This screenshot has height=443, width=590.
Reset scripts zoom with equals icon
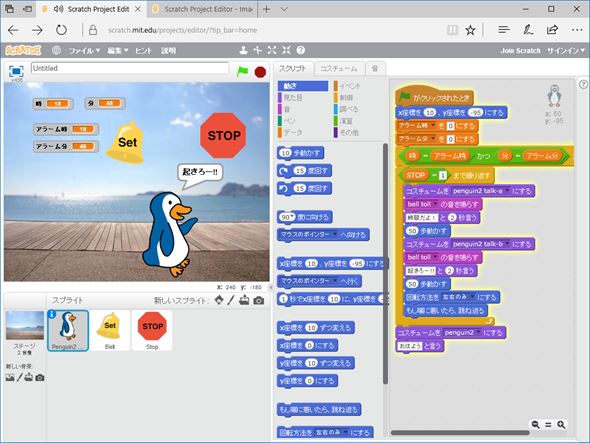coord(548,425)
